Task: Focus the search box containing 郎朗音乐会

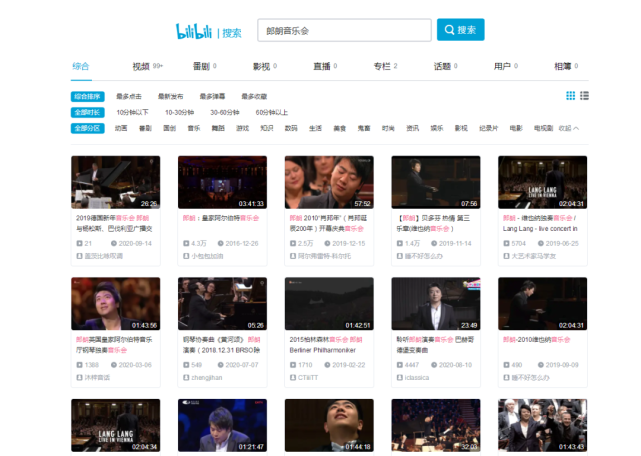Action: pos(343,30)
